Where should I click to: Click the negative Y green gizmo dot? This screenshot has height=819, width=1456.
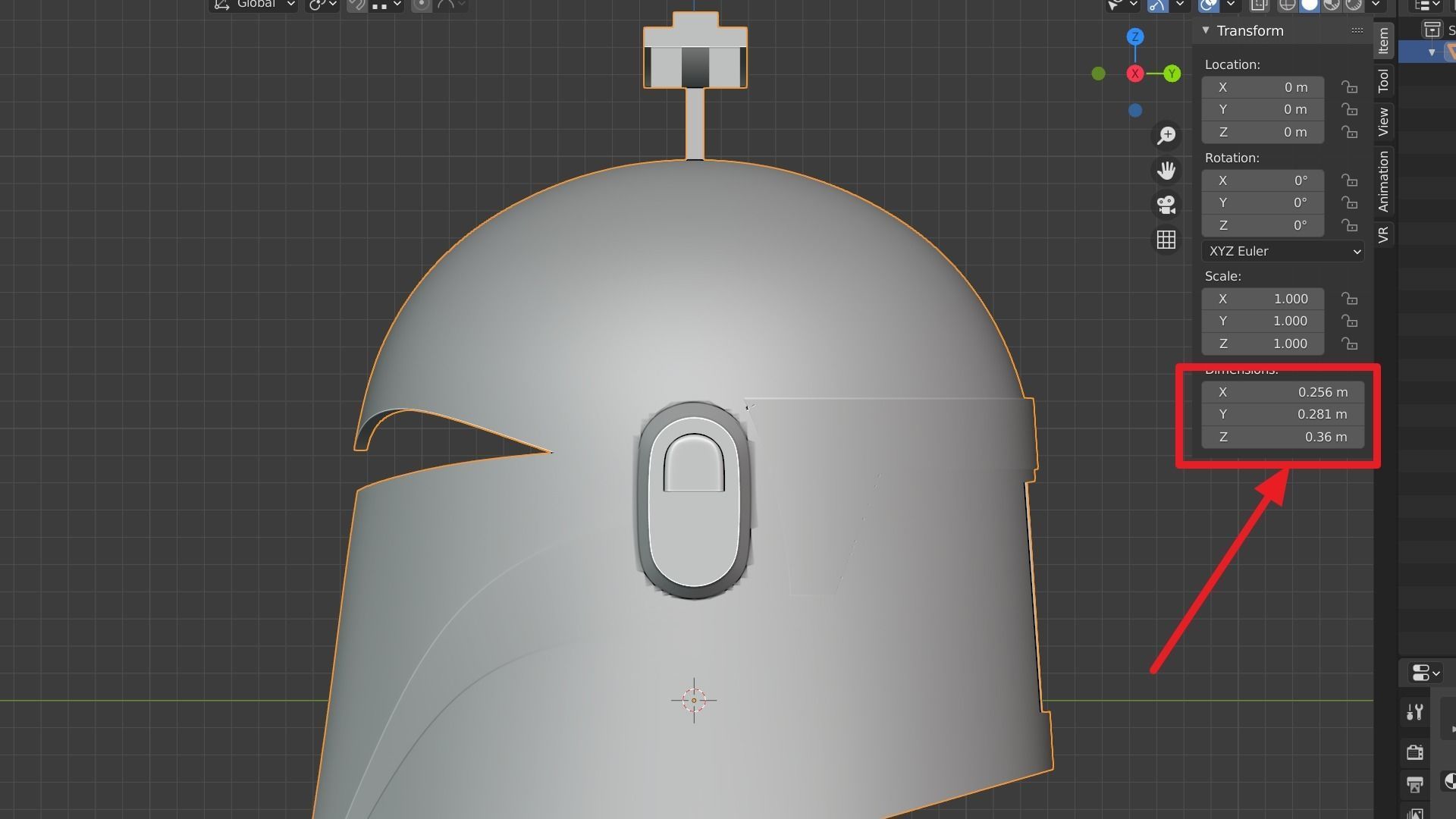tap(1098, 74)
